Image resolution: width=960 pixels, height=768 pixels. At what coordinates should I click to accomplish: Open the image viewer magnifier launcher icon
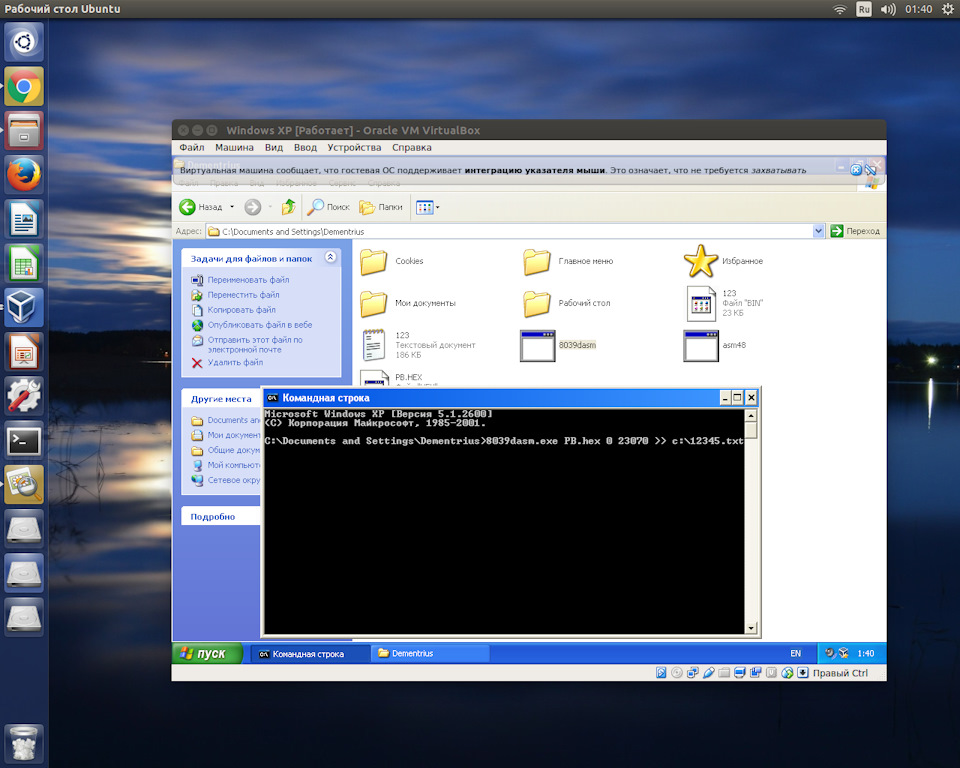(24, 484)
